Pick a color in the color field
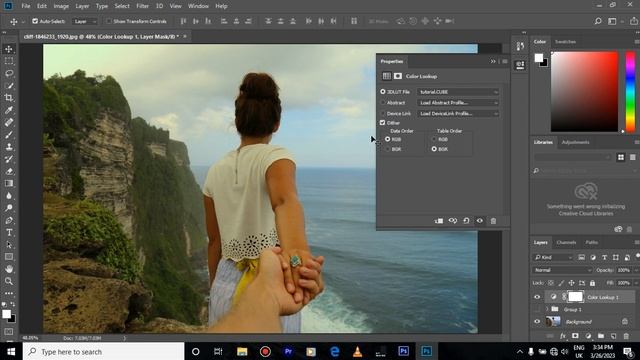The width and height of the screenshot is (640, 360). (584, 91)
